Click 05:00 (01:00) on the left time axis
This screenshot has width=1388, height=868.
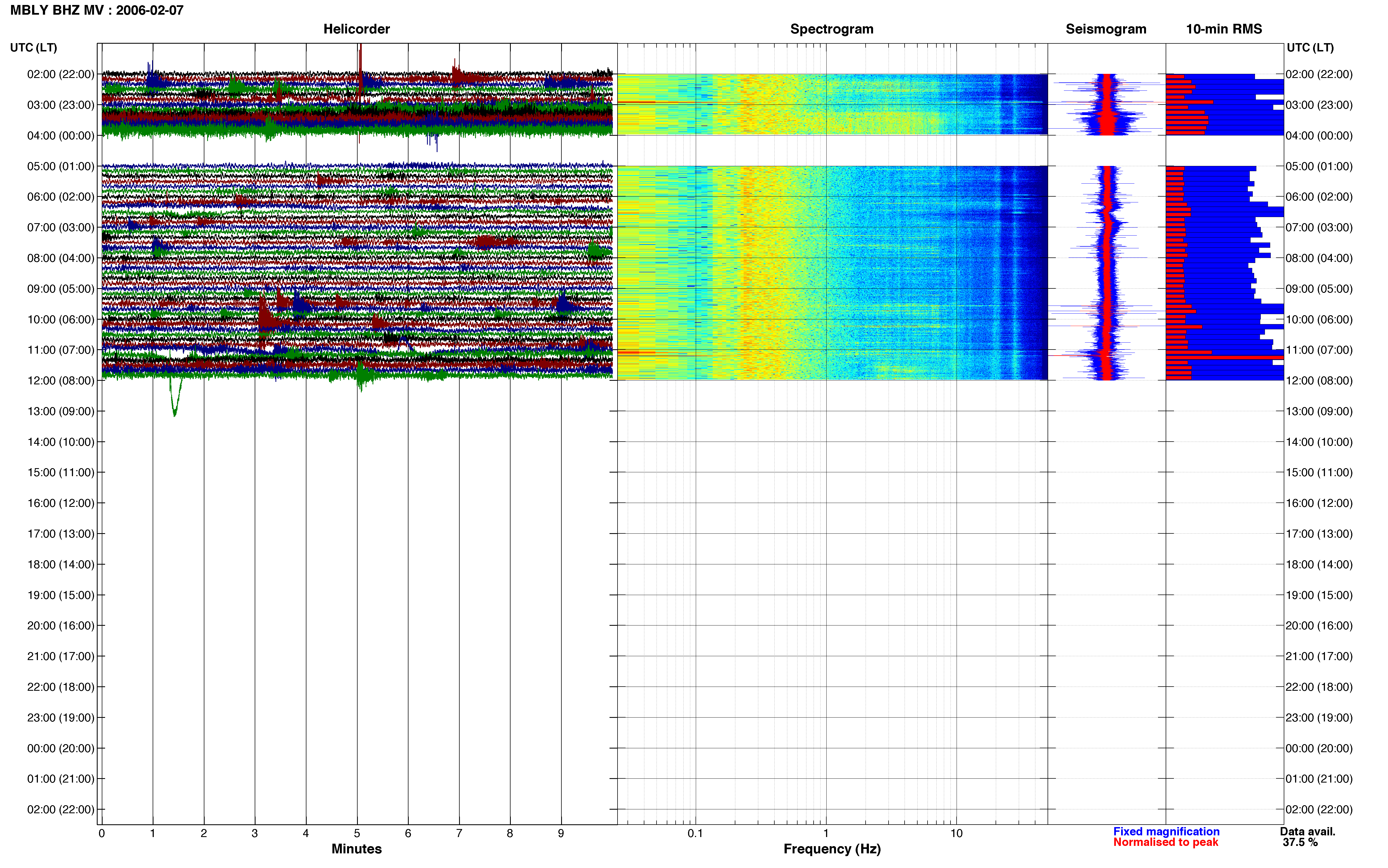[61, 166]
